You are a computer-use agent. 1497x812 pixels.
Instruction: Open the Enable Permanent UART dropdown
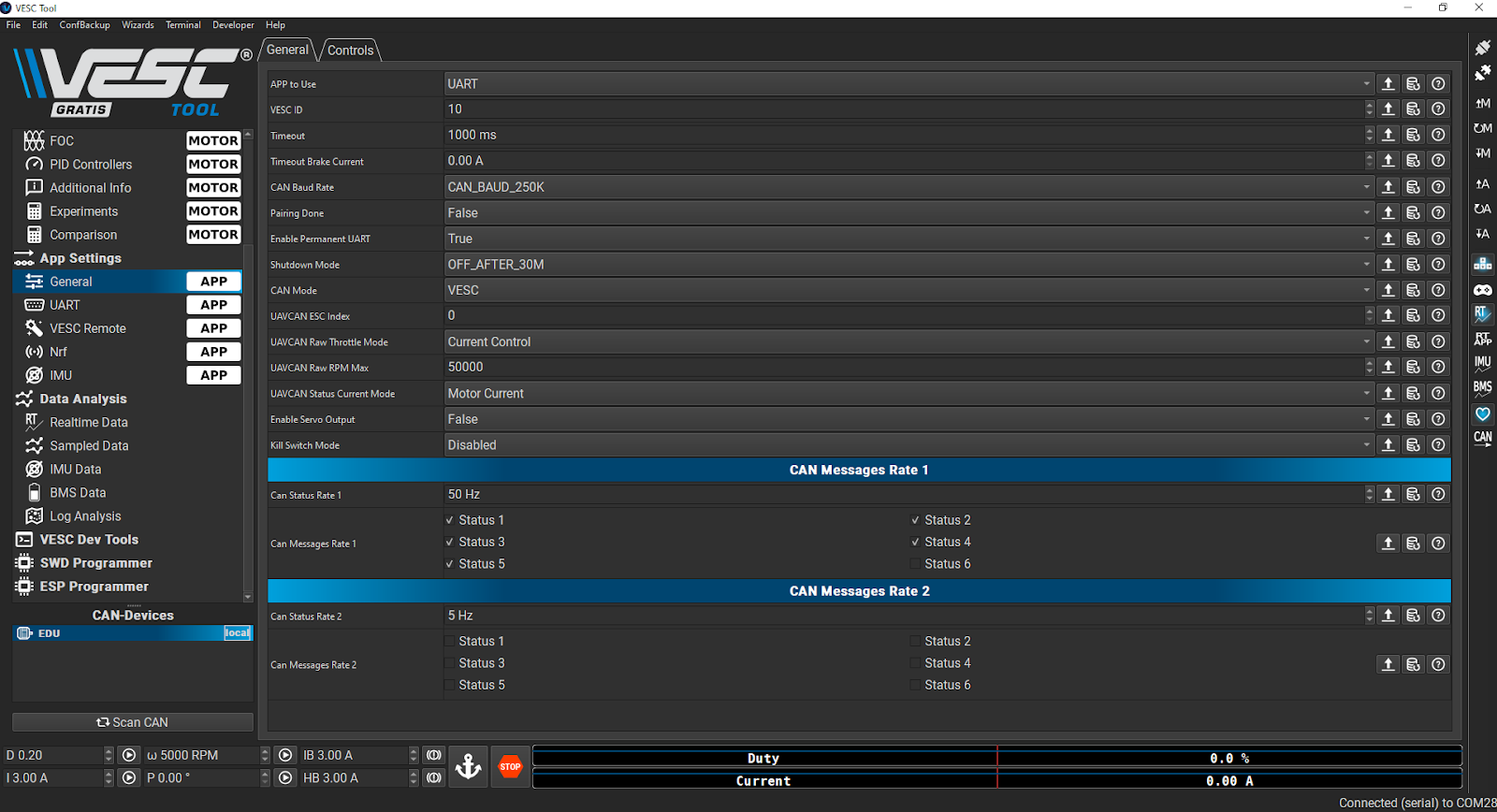[908, 239]
